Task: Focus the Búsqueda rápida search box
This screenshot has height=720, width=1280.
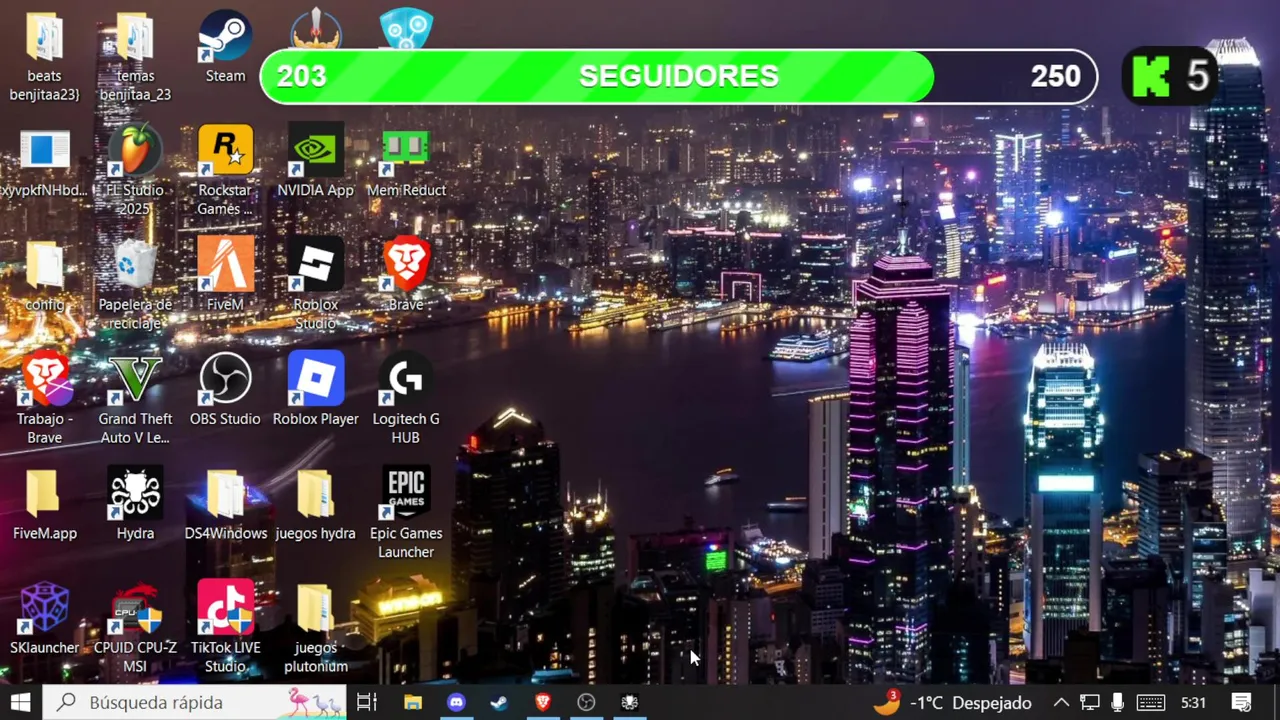Action: tap(195, 702)
